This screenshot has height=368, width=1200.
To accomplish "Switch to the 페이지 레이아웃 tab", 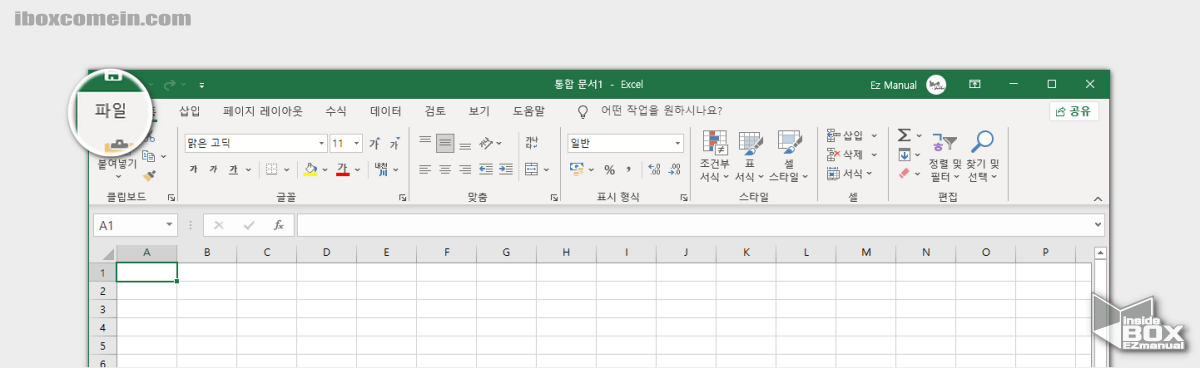I will 263,111.
